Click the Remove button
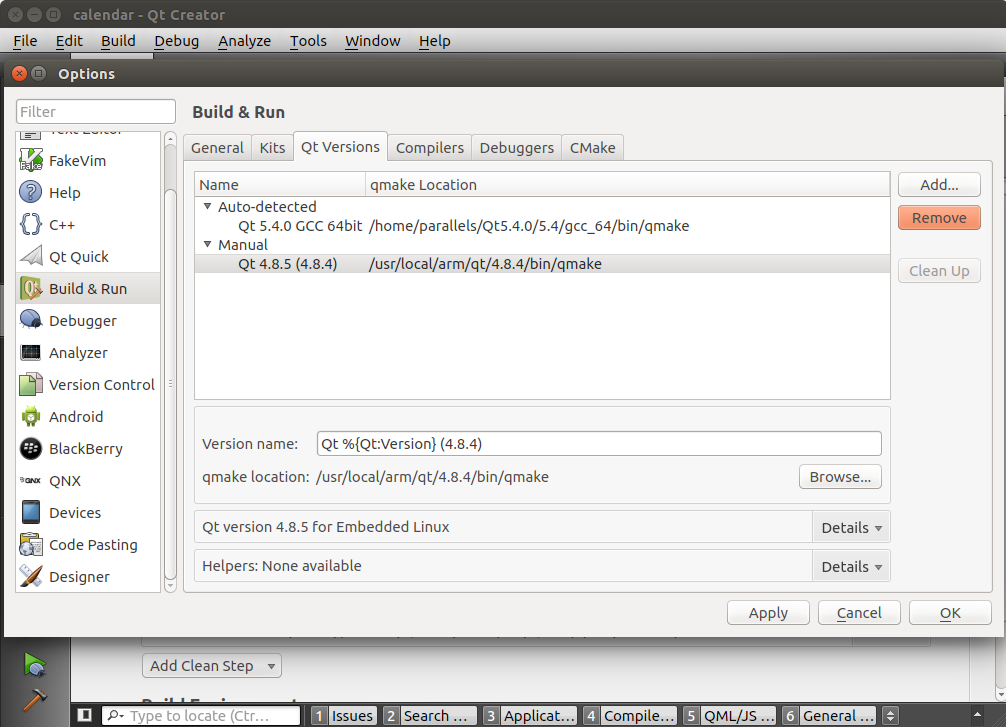This screenshot has width=1006, height=727. pos(939,218)
